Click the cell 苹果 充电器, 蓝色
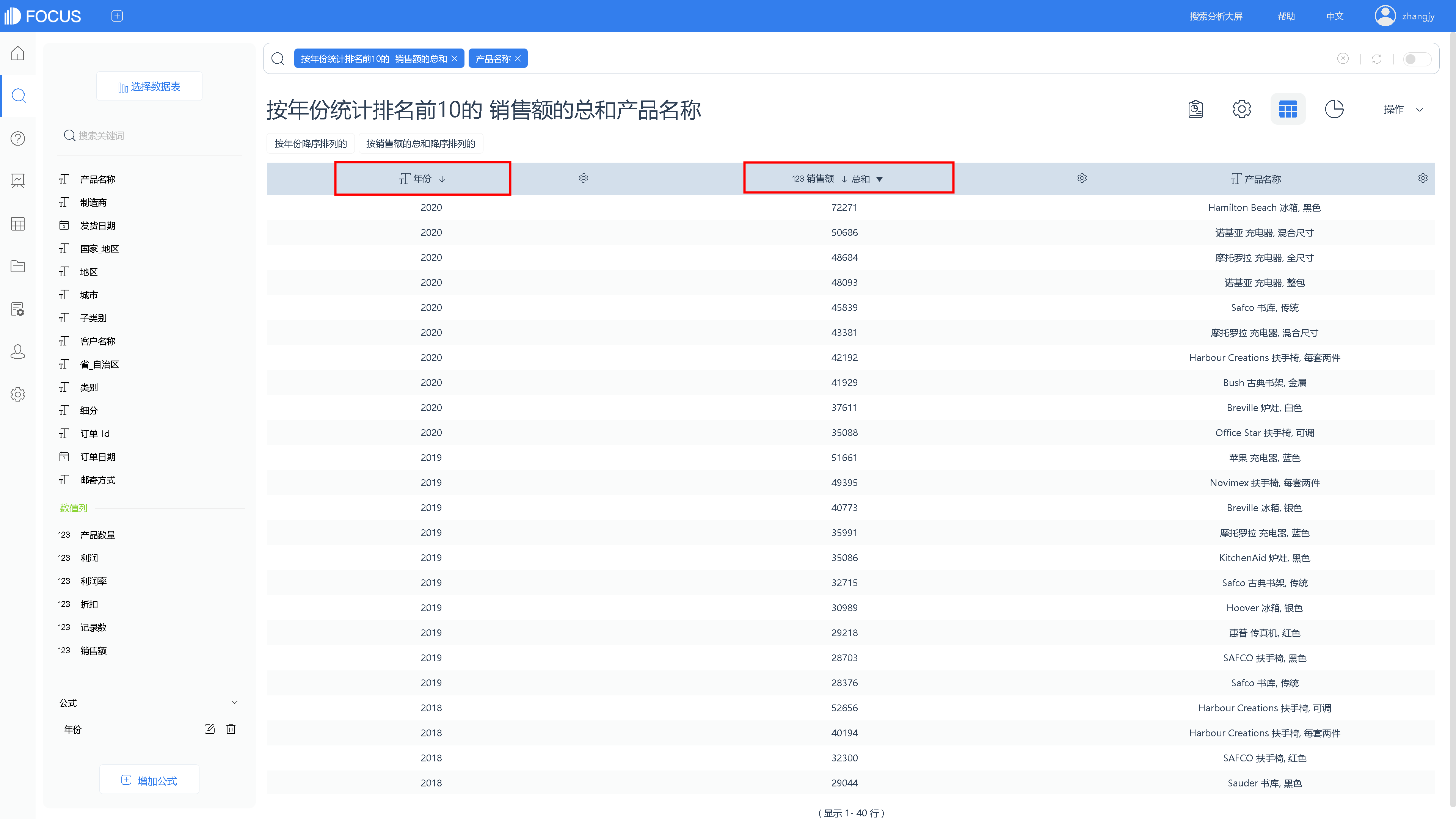Image resolution: width=1456 pixels, height=819 pixels. pyautogui.click(x=1265, y=458)
